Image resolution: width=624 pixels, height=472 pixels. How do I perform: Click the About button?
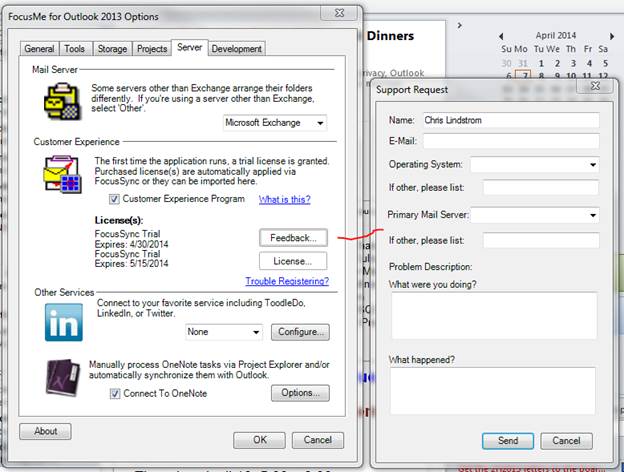click(45, 431)
